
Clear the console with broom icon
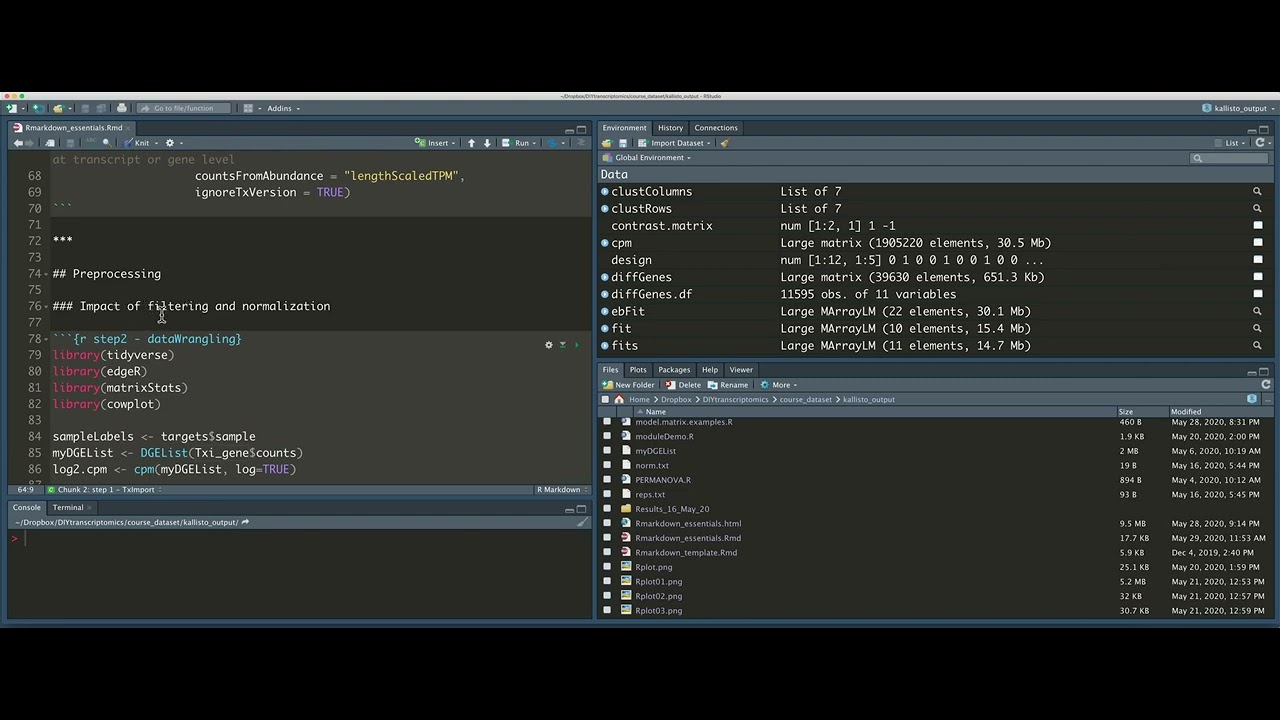click(582, 522)
